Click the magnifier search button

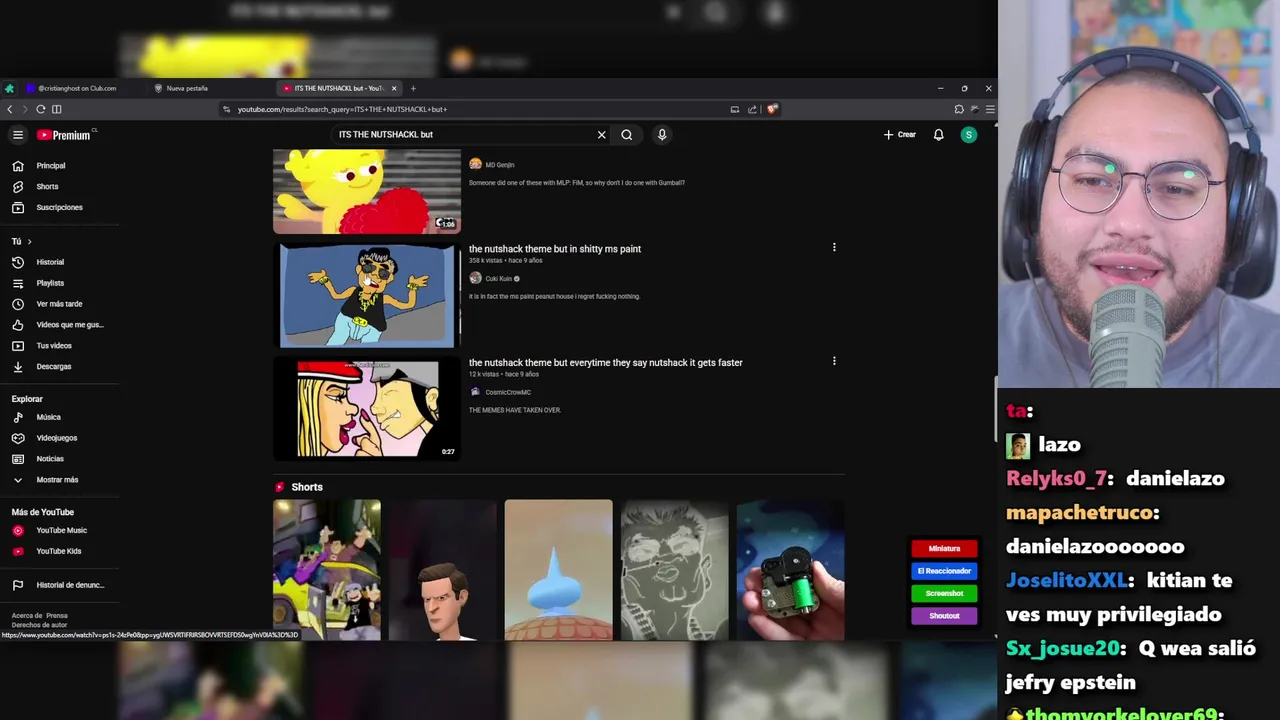coord(627,135)
